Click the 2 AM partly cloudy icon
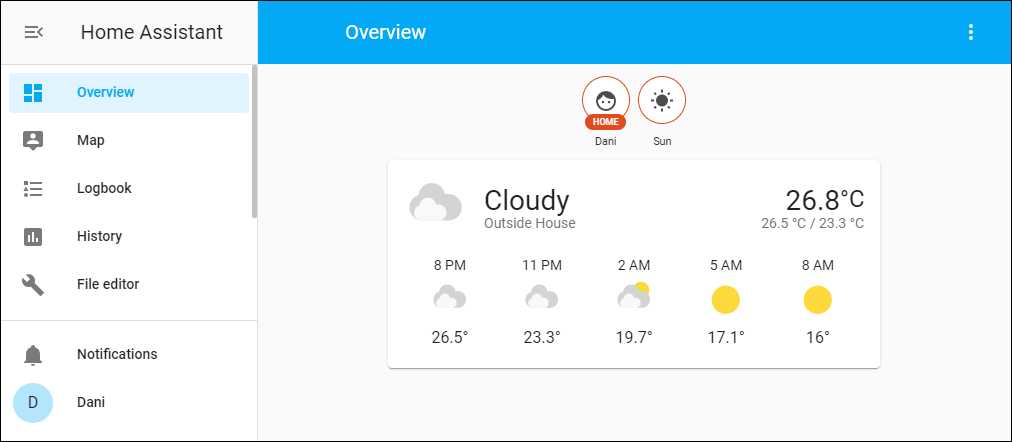This screenshot has height=442, width=1012. (634, 296)
